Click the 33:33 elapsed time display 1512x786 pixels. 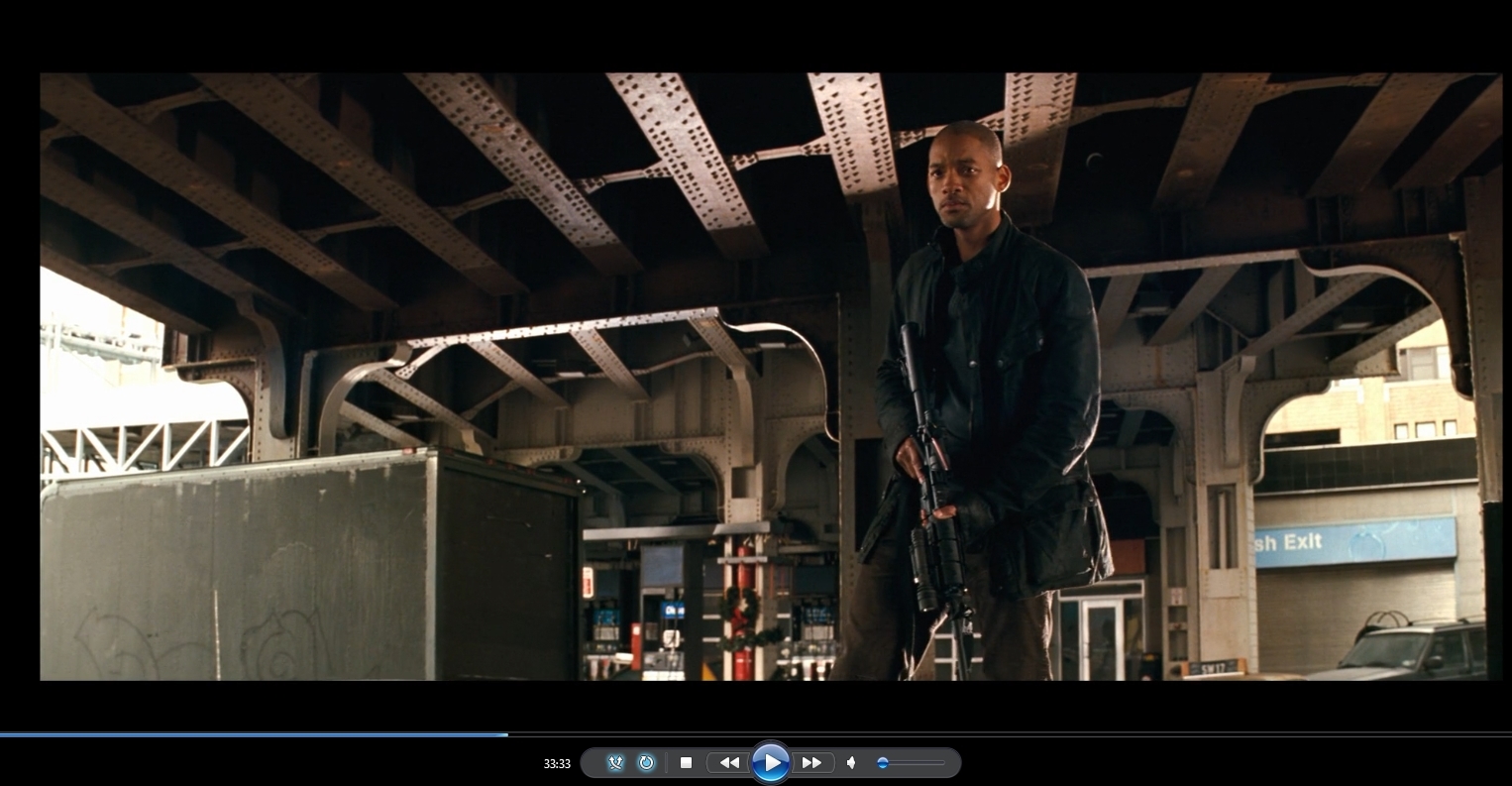point(557,763)
